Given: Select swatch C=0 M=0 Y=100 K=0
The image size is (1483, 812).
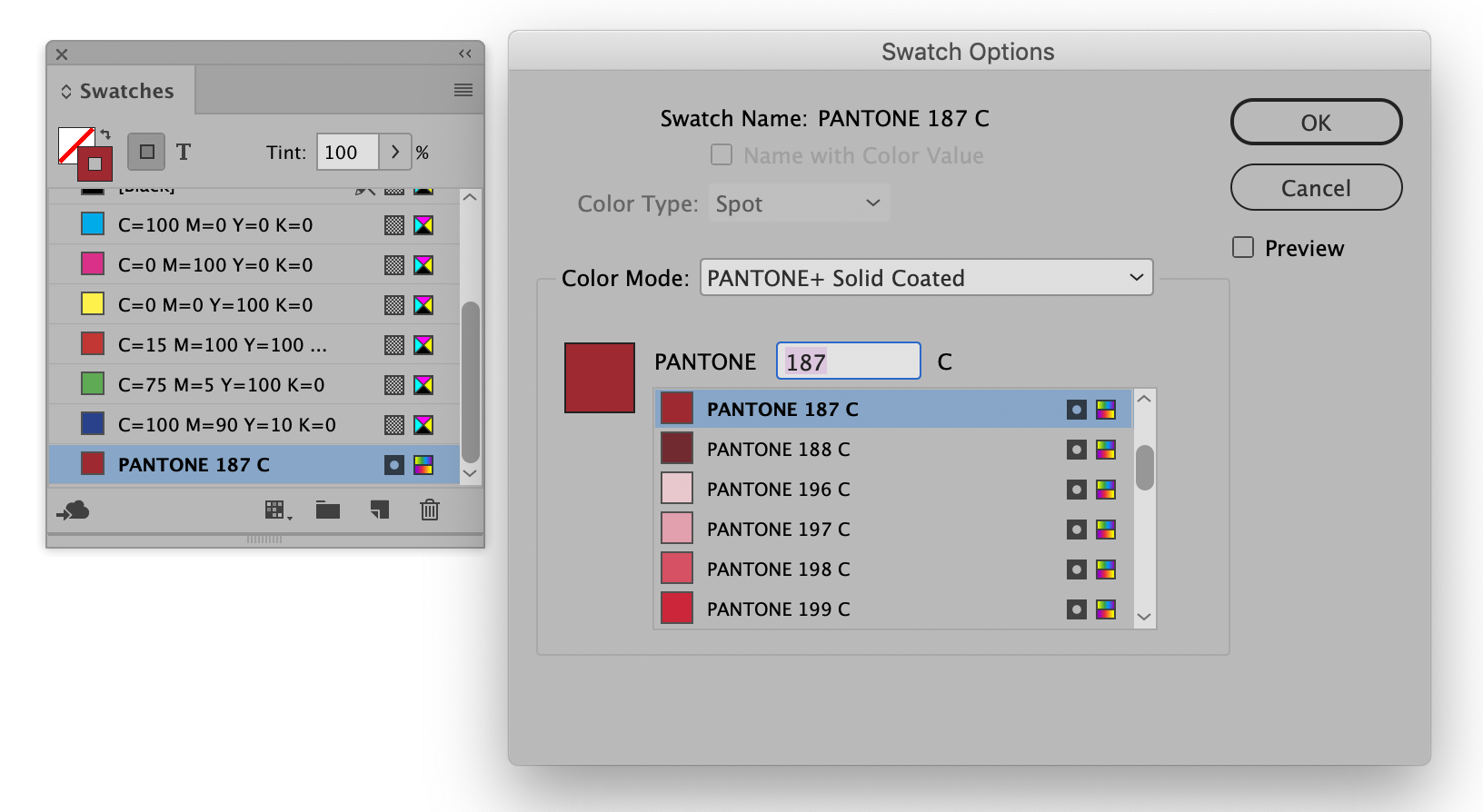Looking at the screenshot, I should pos(254,304).
